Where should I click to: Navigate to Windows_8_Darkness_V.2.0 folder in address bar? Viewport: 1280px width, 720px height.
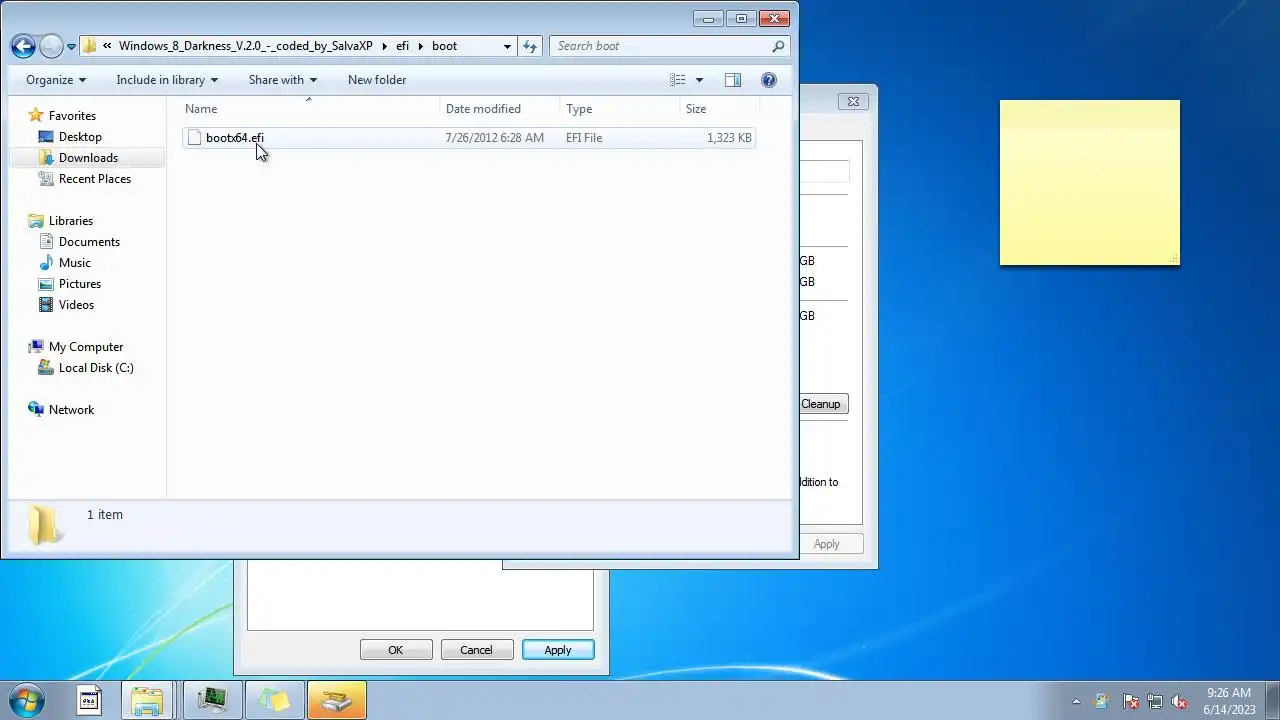245,46
